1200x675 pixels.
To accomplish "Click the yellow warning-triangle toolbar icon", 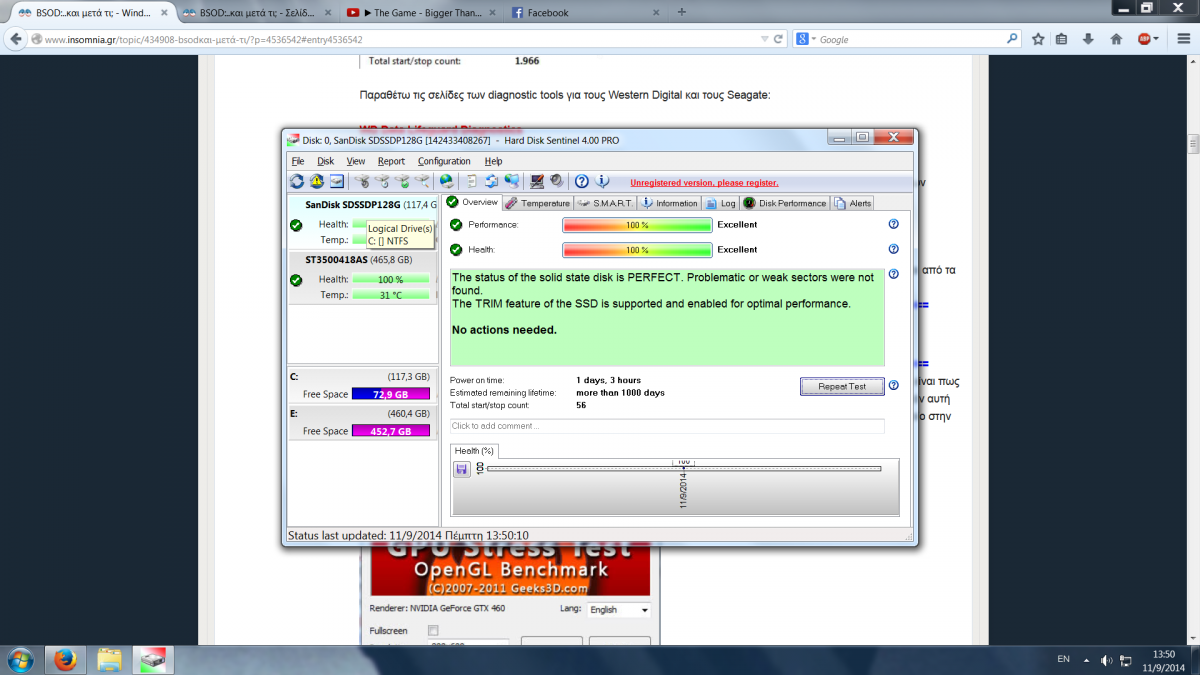I will point(316,181).
